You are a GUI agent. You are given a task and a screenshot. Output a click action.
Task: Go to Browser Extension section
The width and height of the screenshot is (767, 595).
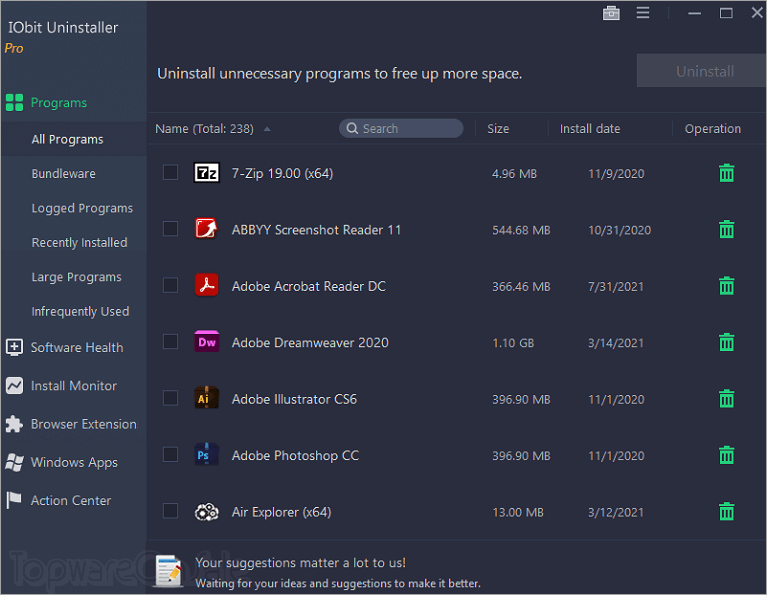click(x=84, y=424)
